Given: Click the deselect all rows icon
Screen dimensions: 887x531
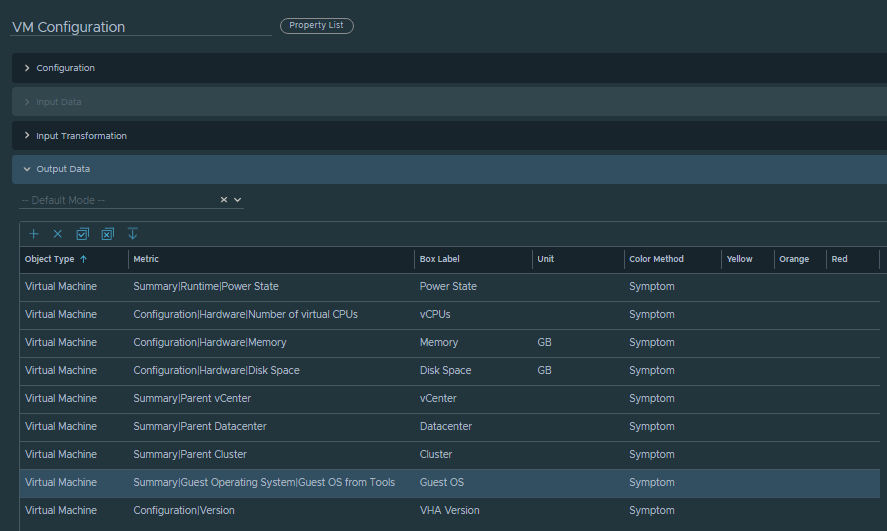Looking at the screenshot, I should pyautogui.click(x=108, y=234).
